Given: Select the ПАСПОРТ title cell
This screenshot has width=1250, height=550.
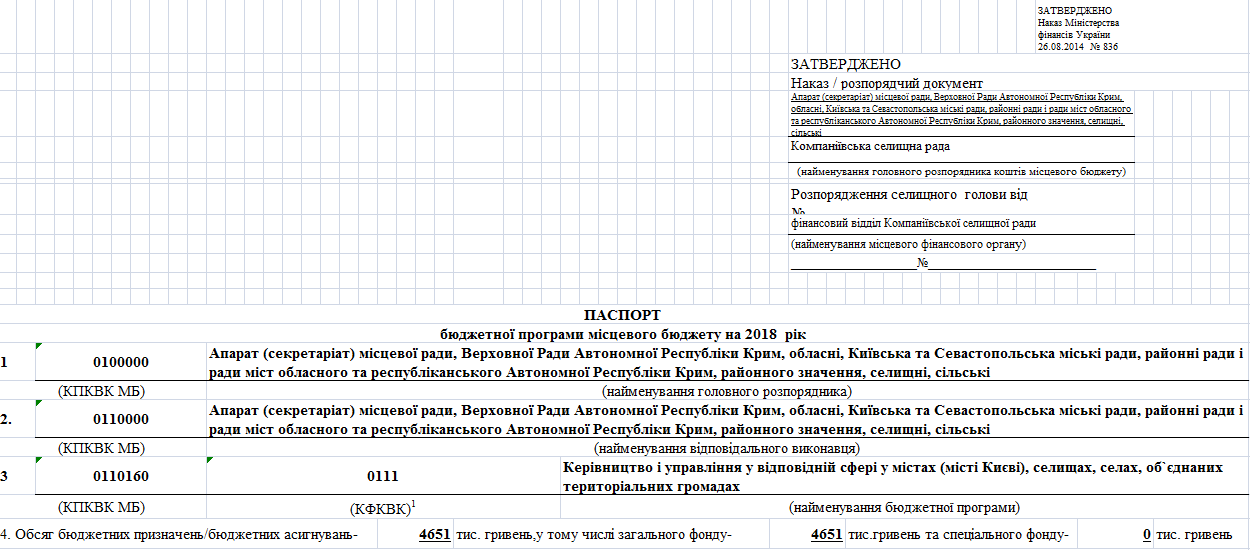Looking at the screenshot, I should 622,314.
